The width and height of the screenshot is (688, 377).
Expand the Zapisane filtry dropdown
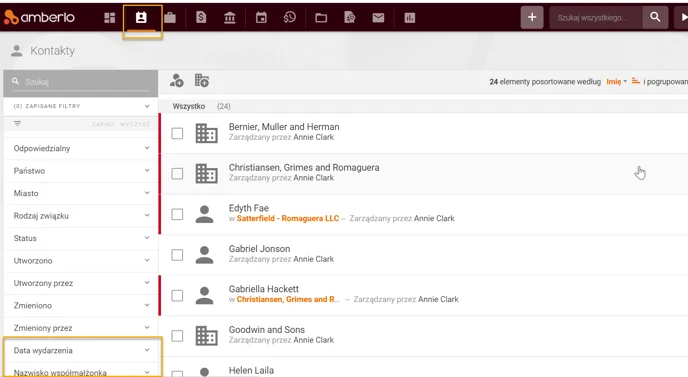81,106
